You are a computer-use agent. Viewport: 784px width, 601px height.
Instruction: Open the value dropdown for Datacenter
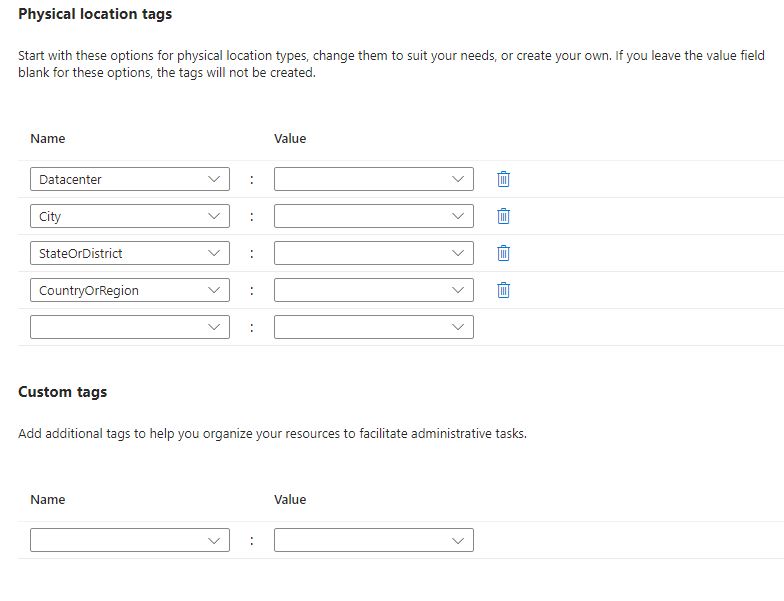click(x=373, y=179)
